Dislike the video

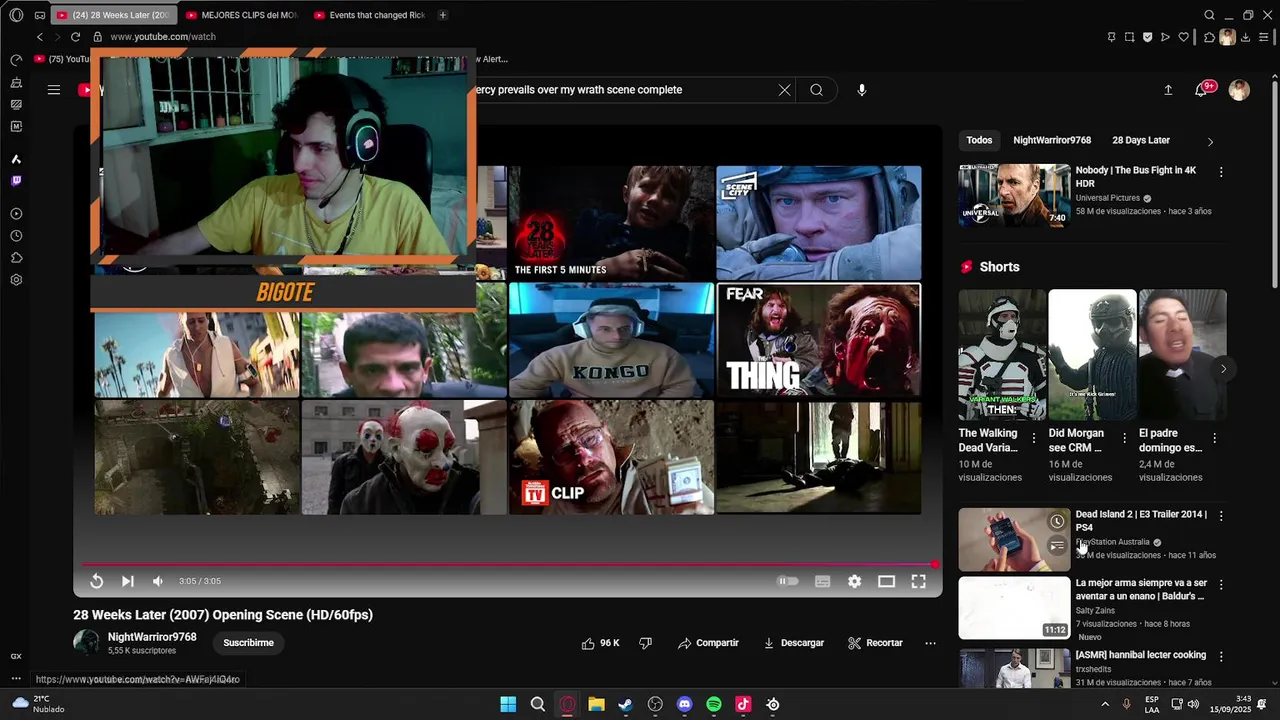645,643
